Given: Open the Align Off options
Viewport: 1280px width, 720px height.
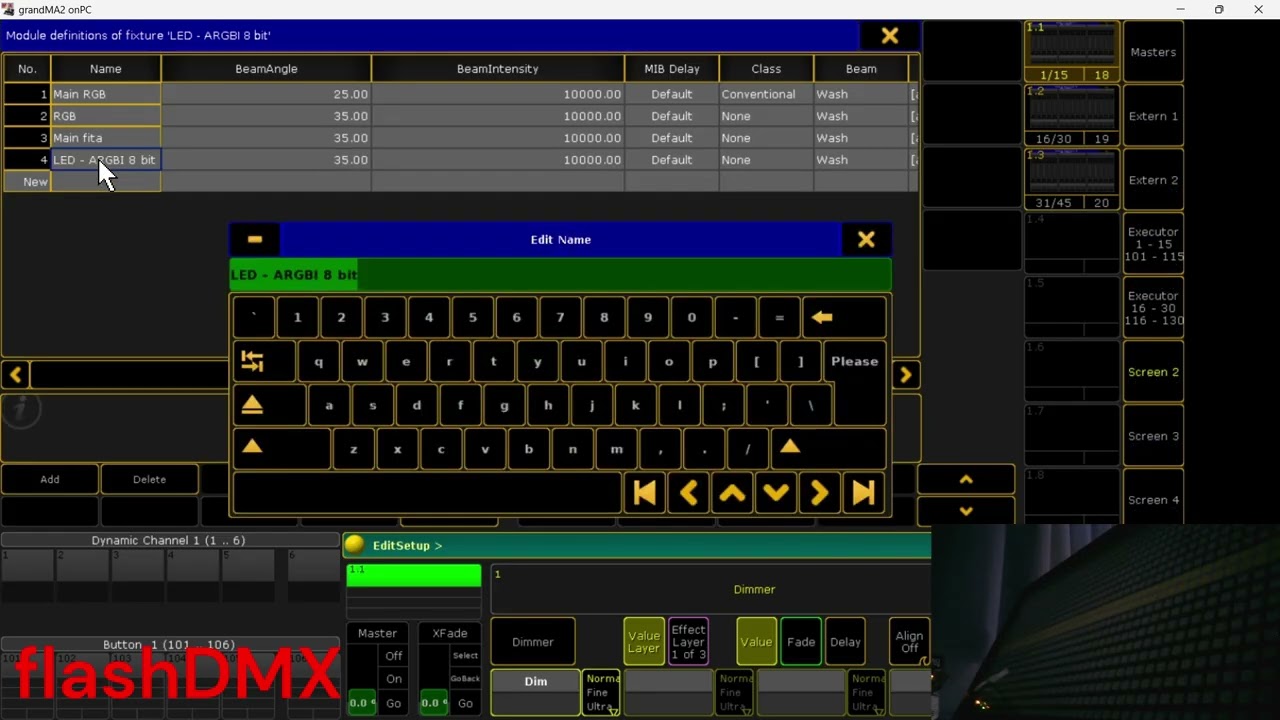Looking at the screenshot, I should 909,642.
